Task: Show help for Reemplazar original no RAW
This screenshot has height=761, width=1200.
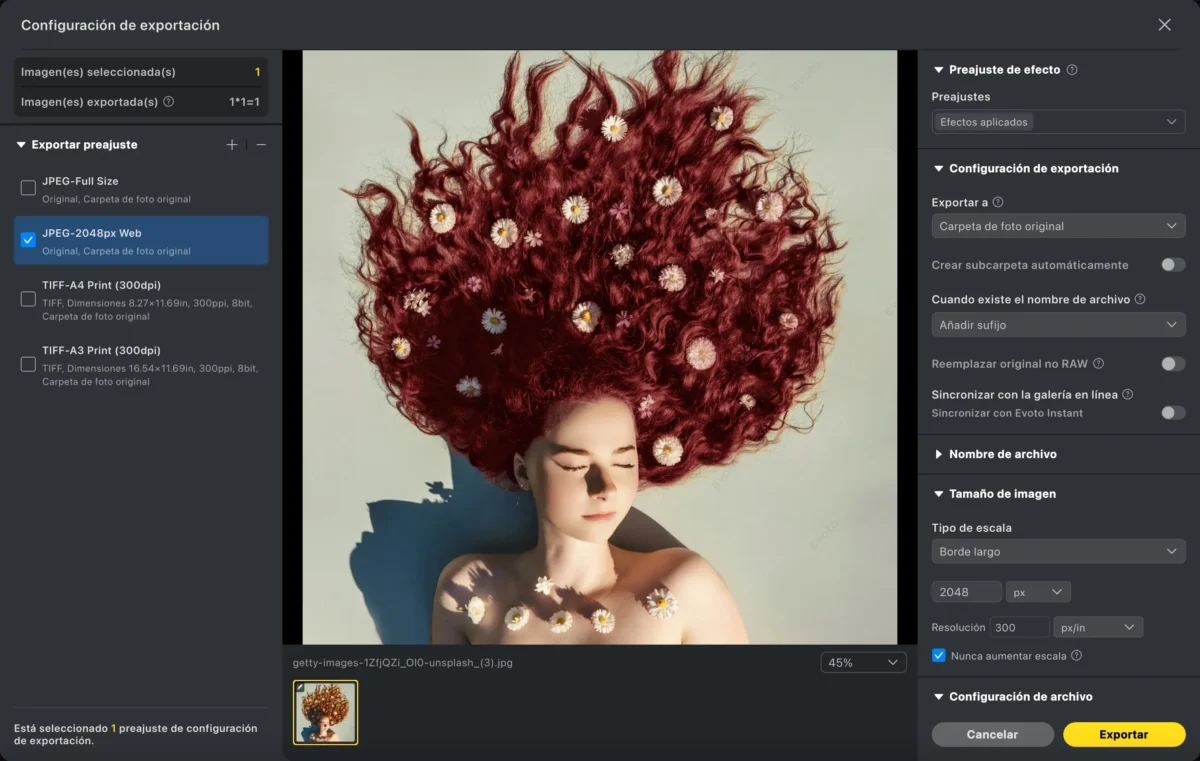Action: tap(1098, 364)
